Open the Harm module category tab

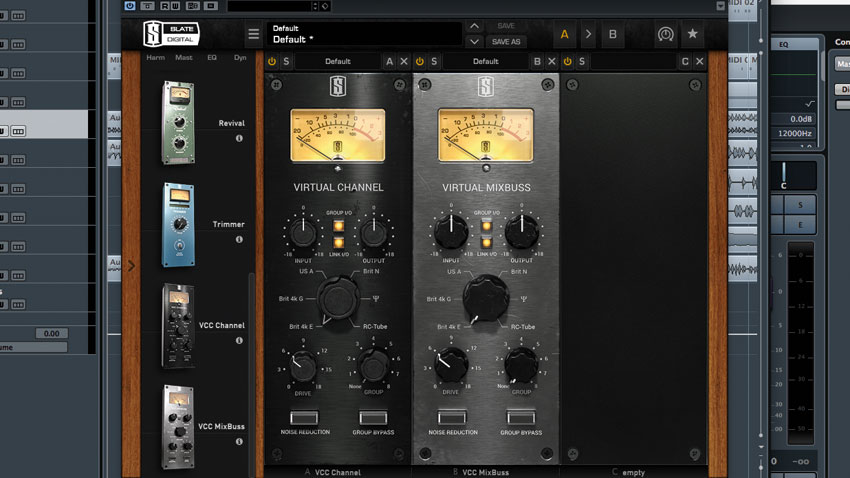point(156,57)
